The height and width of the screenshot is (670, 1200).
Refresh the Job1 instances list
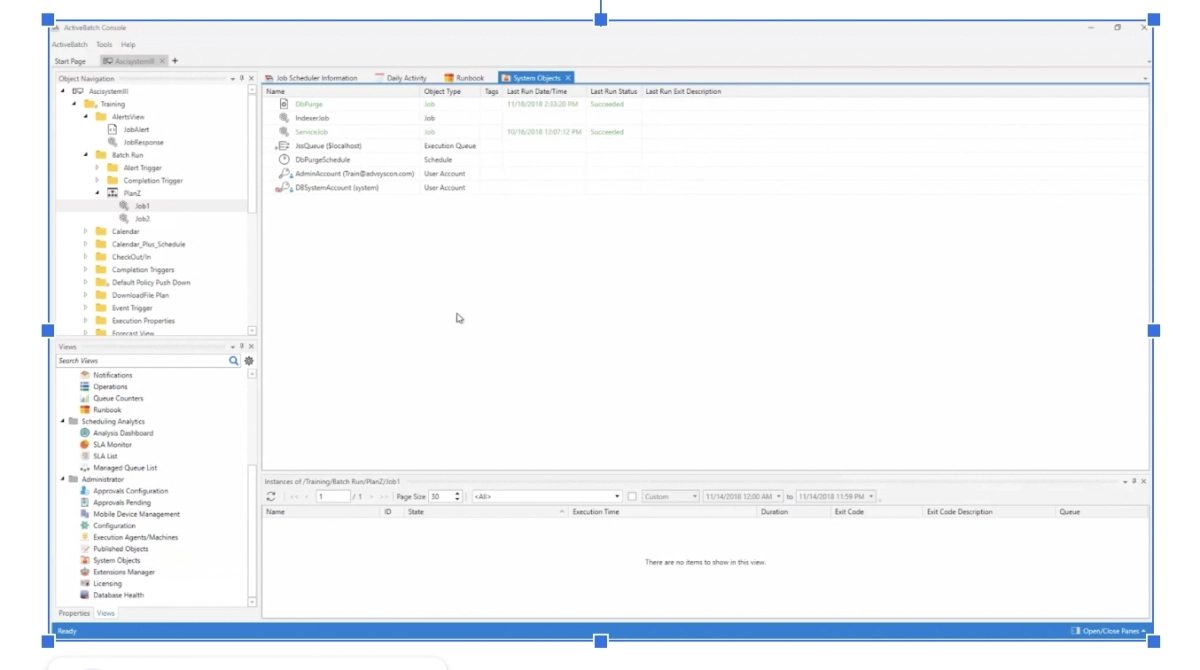271,497
